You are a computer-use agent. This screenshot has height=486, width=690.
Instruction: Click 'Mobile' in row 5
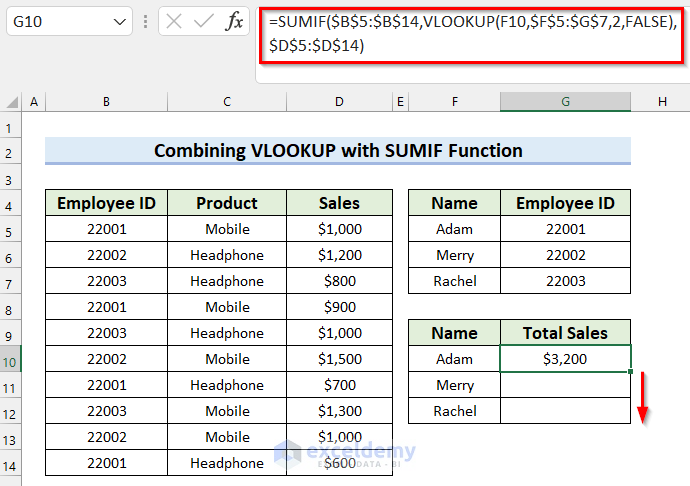227,229
